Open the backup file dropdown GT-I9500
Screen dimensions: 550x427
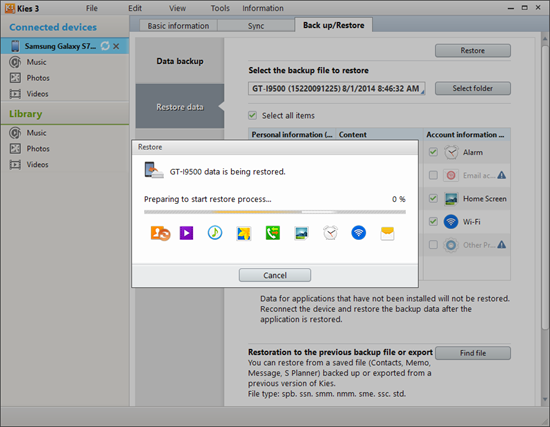[x=337, y=88]
